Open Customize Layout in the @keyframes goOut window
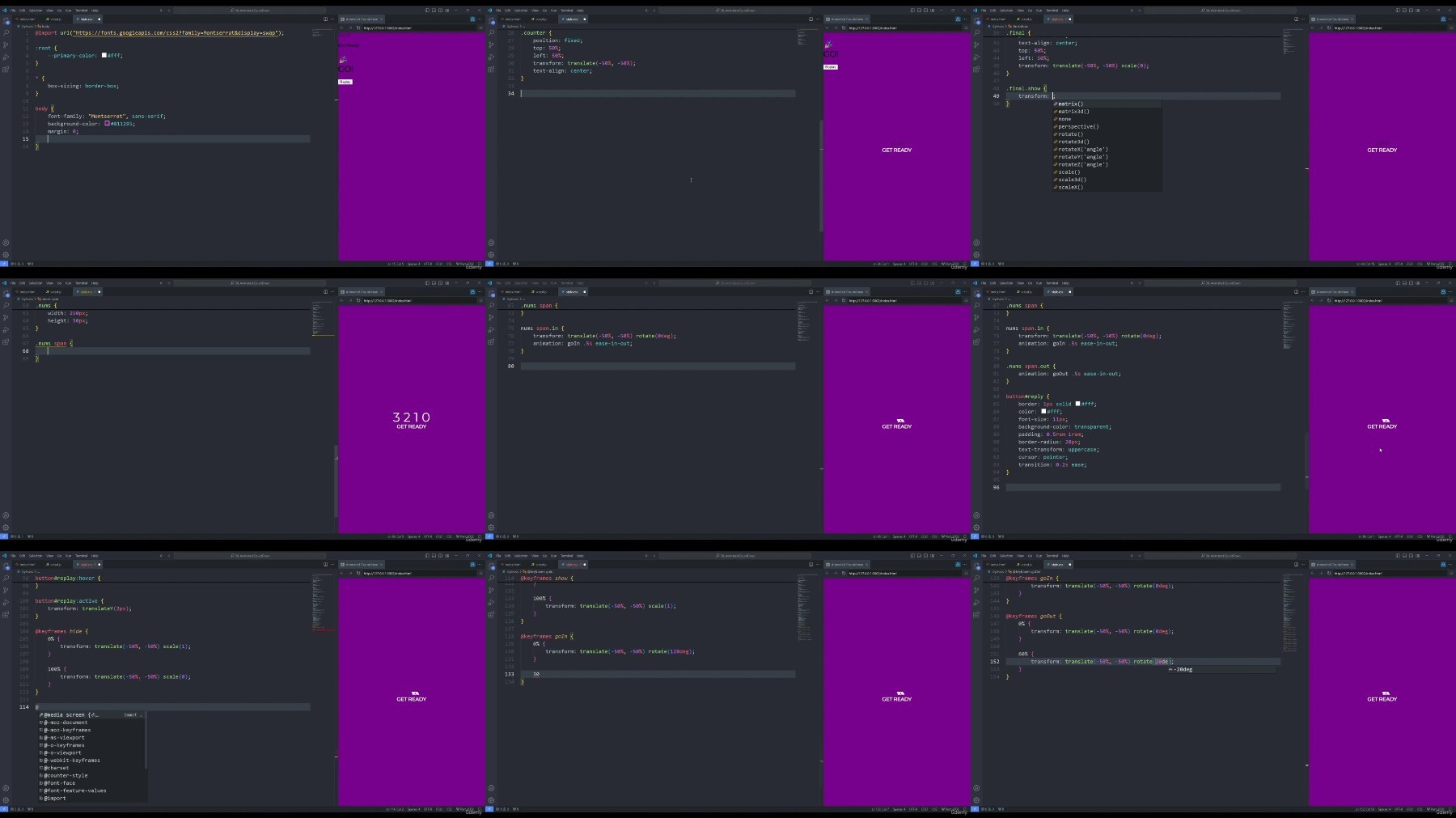 [1417, 556]
